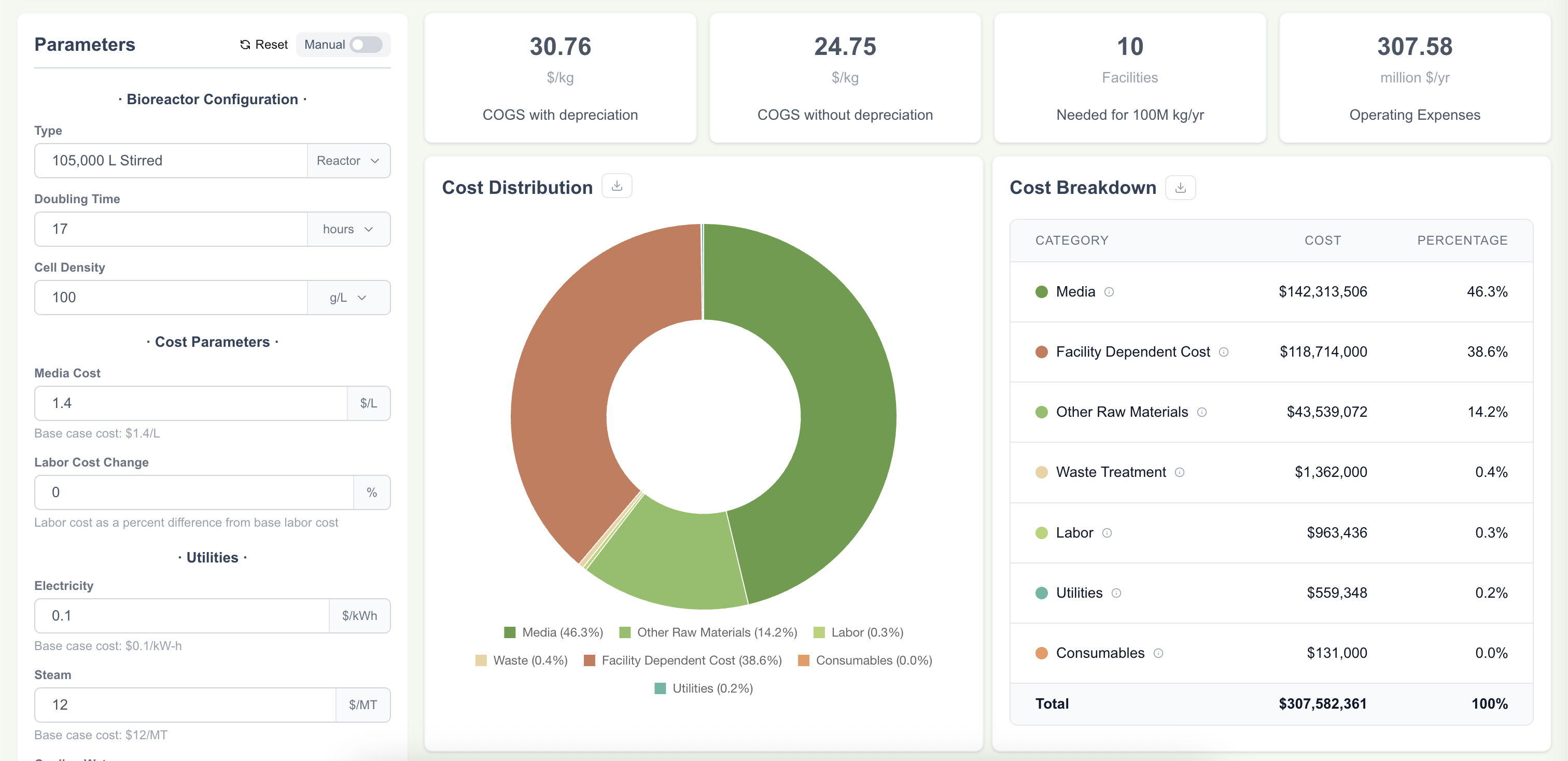Toggle Utilities (0.2%) legend entry

click(x=704, y=688)
